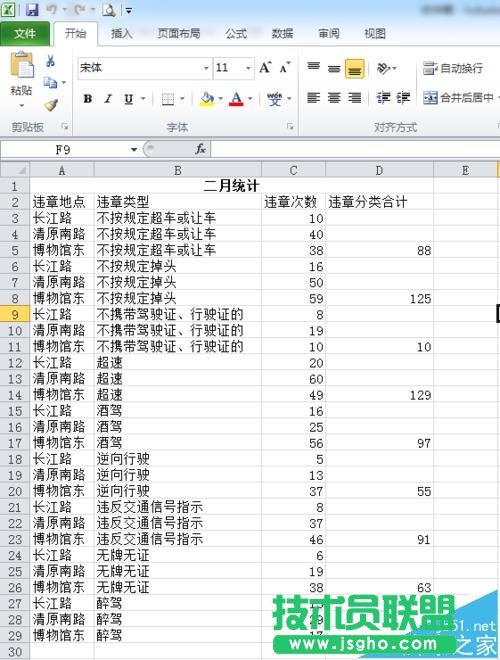
Task: Click the decrease indent icon
Action: point(383,98)
